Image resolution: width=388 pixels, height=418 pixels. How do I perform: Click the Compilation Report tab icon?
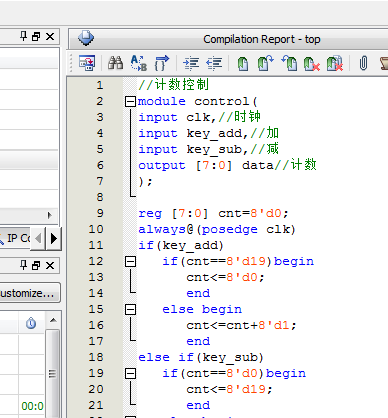coord(86,38)
